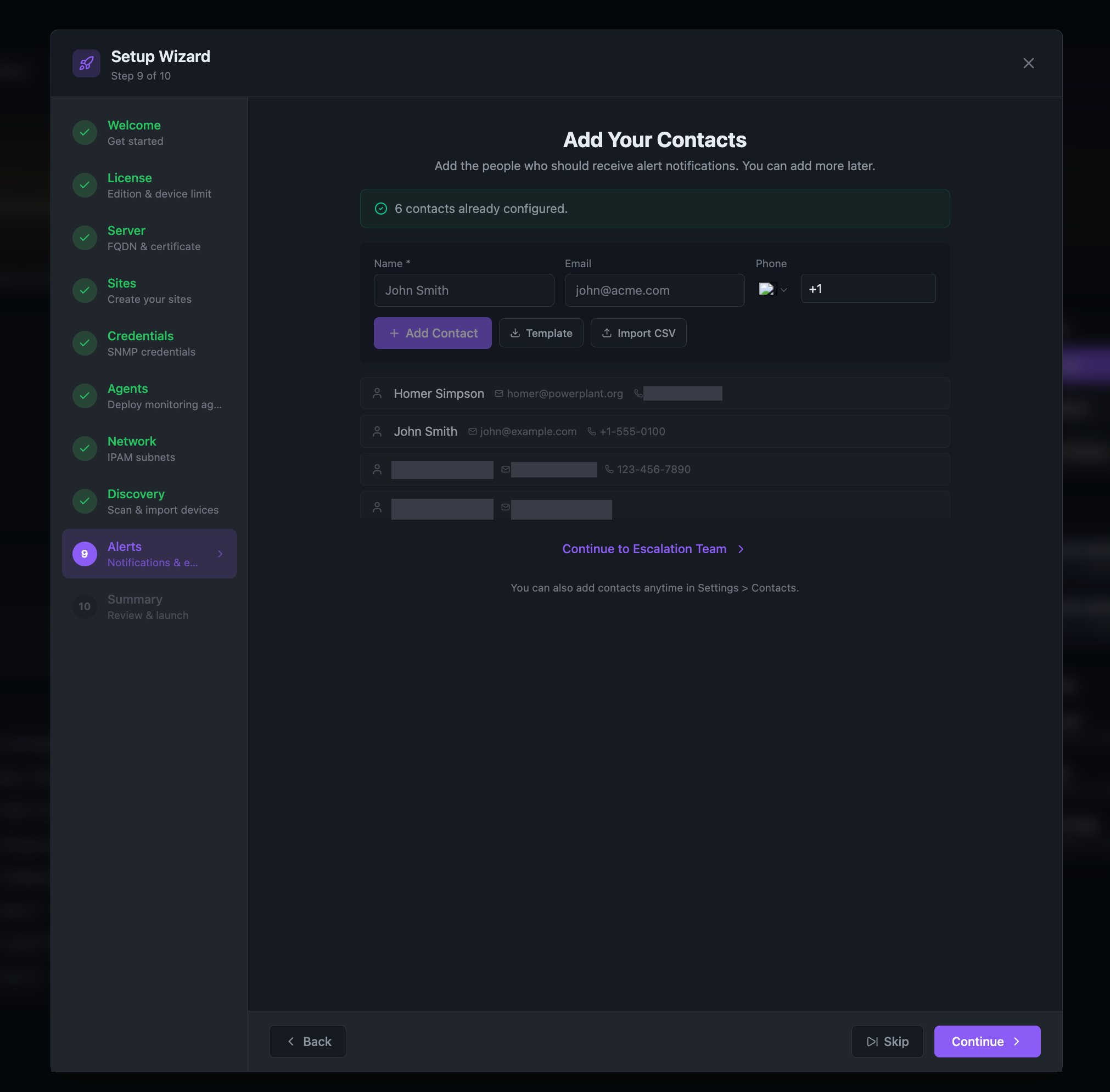Click the Setup Wizard rocket icon
The height and width of the screenshot is (1092, 1110).
(87, 63)
